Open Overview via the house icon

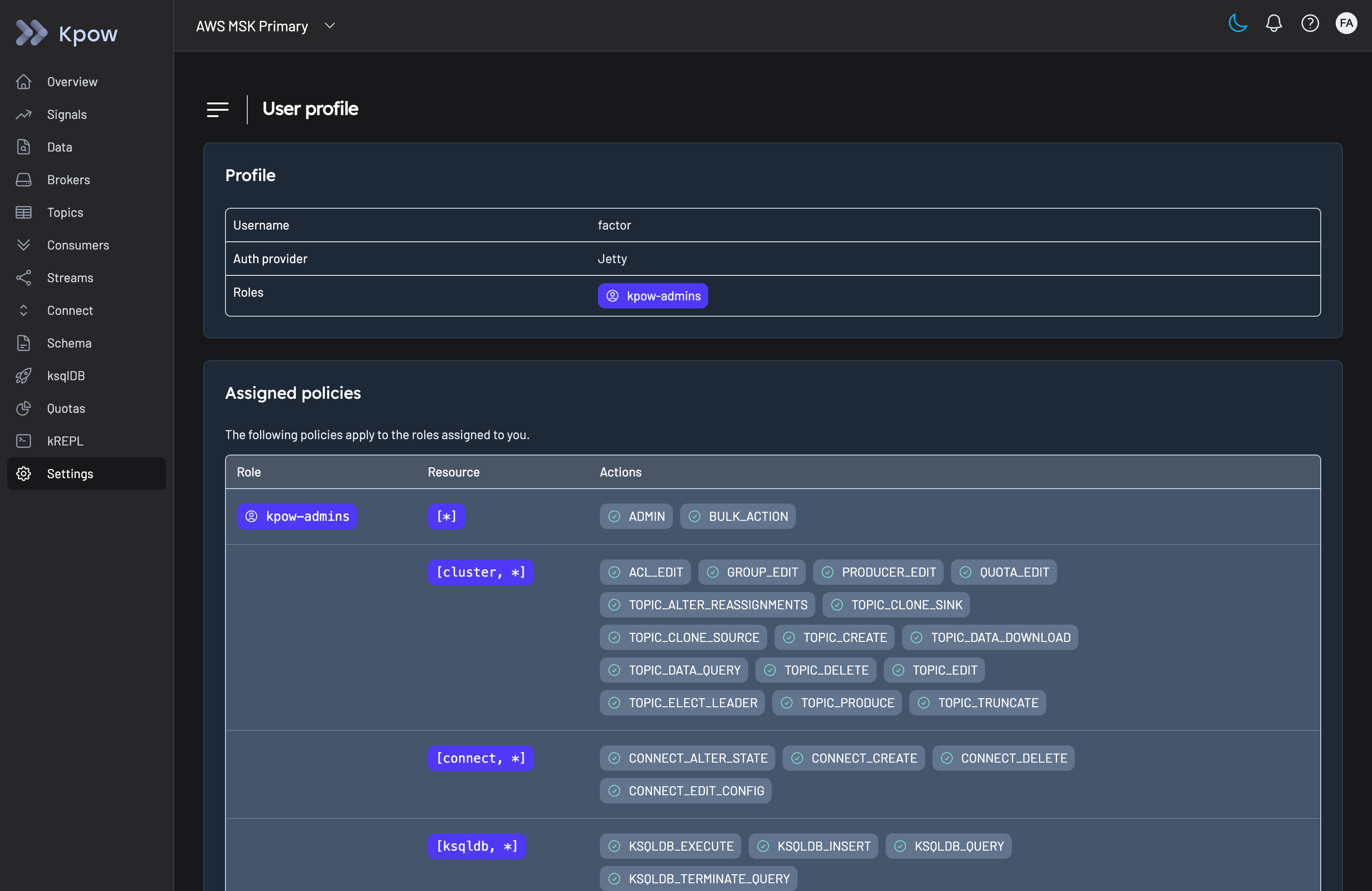coord(24,82)
